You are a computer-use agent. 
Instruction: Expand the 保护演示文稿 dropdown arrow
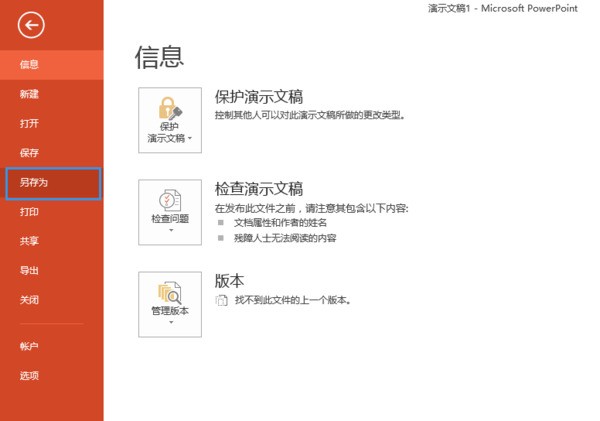(190, 139)
